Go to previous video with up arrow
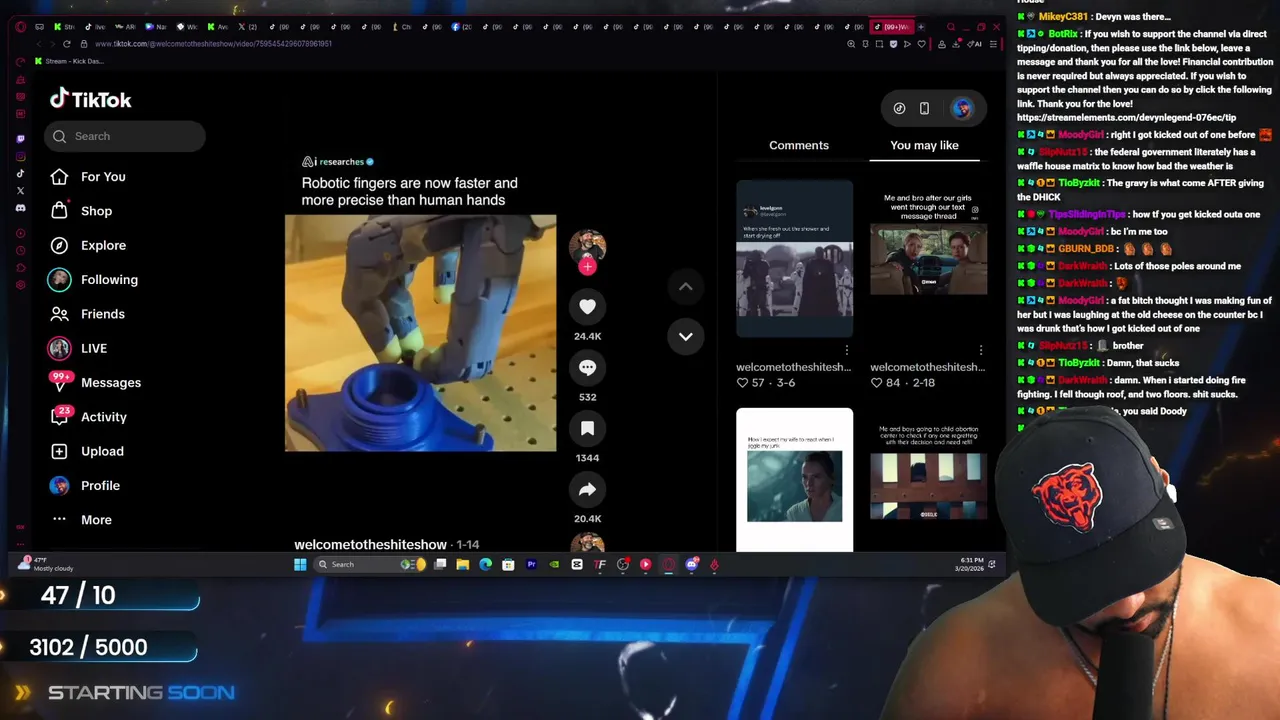The image size is (1280, 720). click(686, 287)
